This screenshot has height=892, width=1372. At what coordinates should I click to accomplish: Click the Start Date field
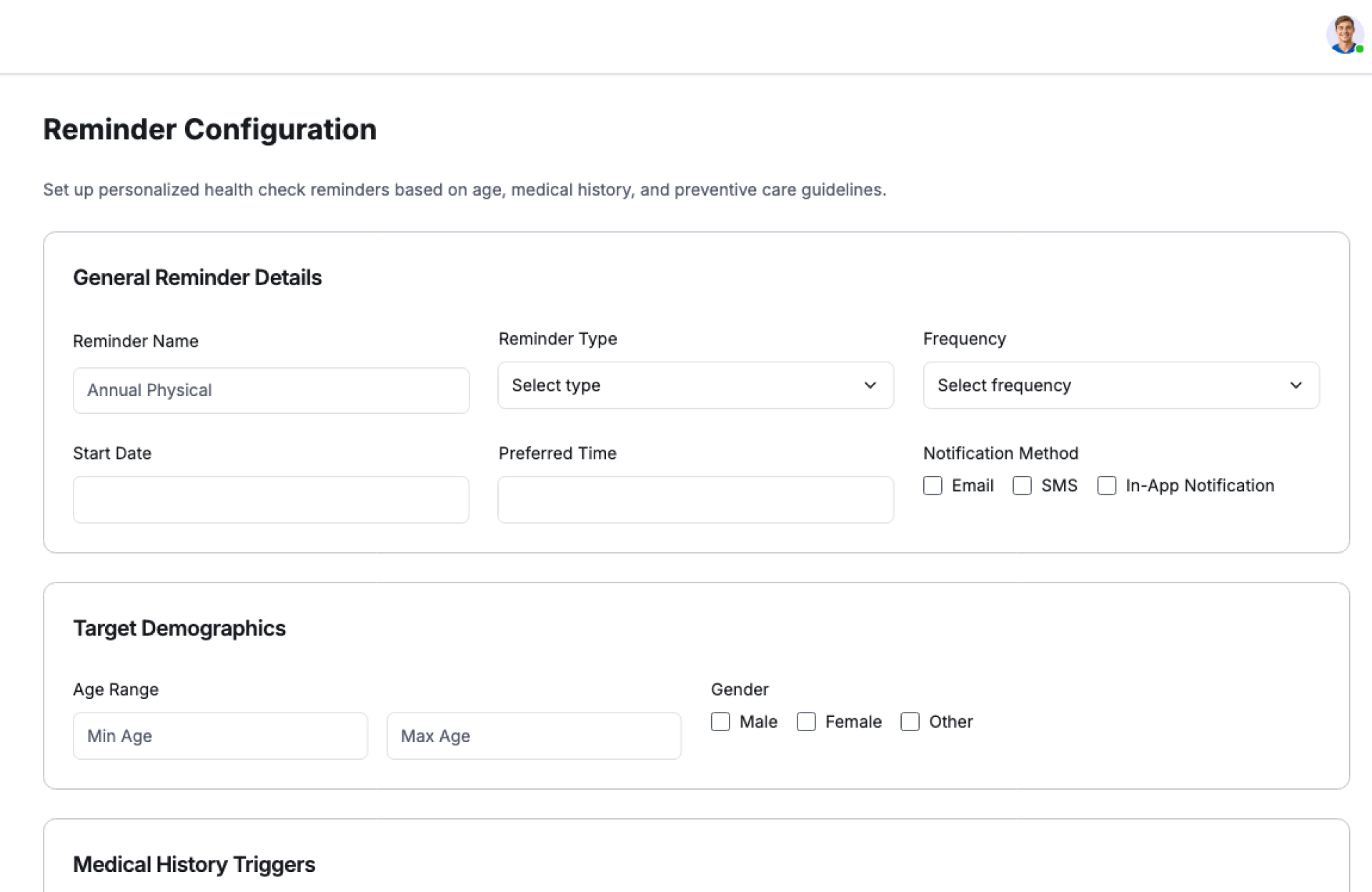point(271,500)
